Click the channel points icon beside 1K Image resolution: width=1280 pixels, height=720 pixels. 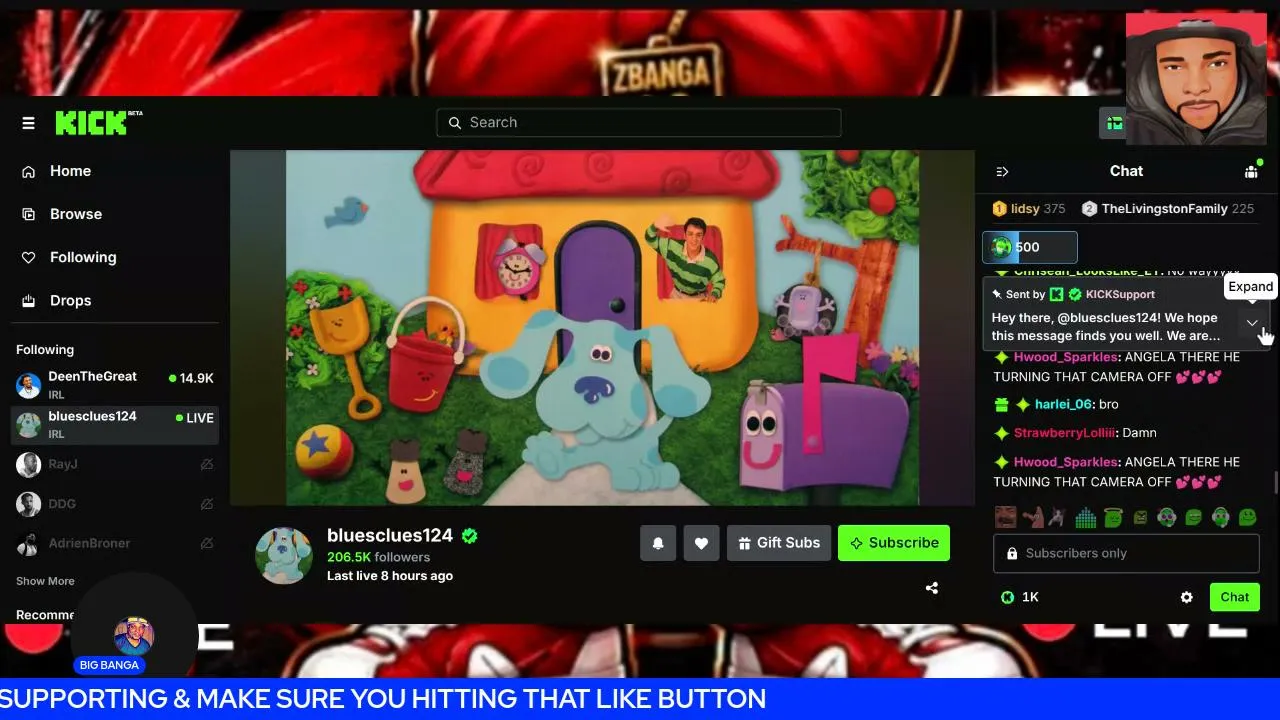pyautogui.click(x=1007, y=597)
